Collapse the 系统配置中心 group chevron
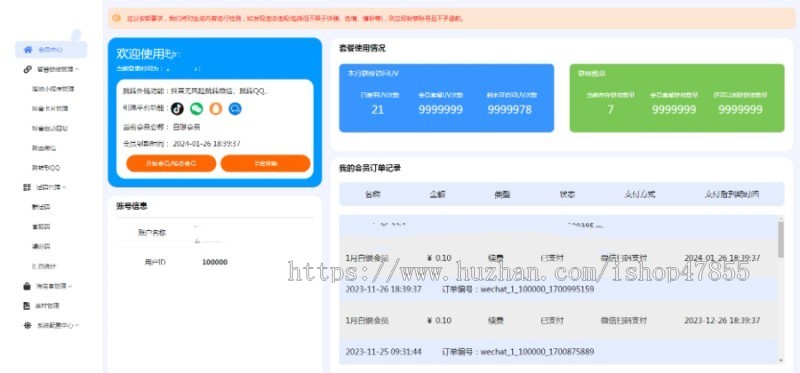Viewport: 800px width, 373px height. click(77, 325)
